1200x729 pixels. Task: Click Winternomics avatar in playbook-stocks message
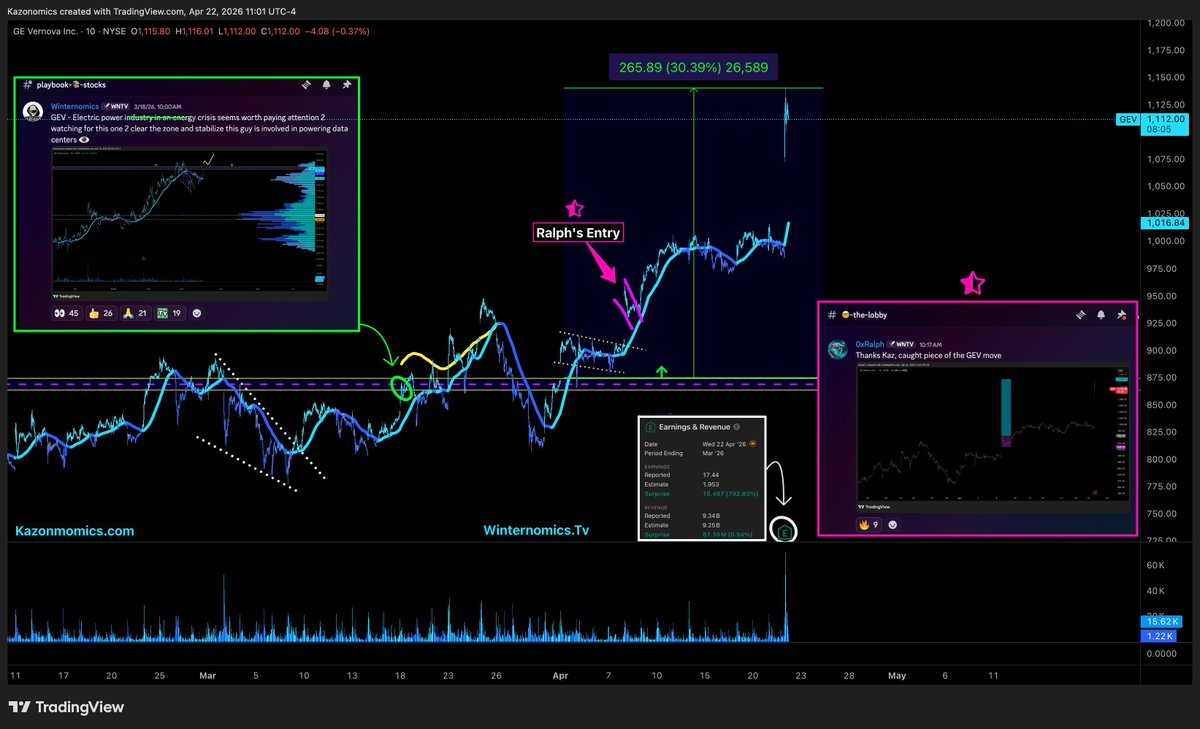(32, 110)
